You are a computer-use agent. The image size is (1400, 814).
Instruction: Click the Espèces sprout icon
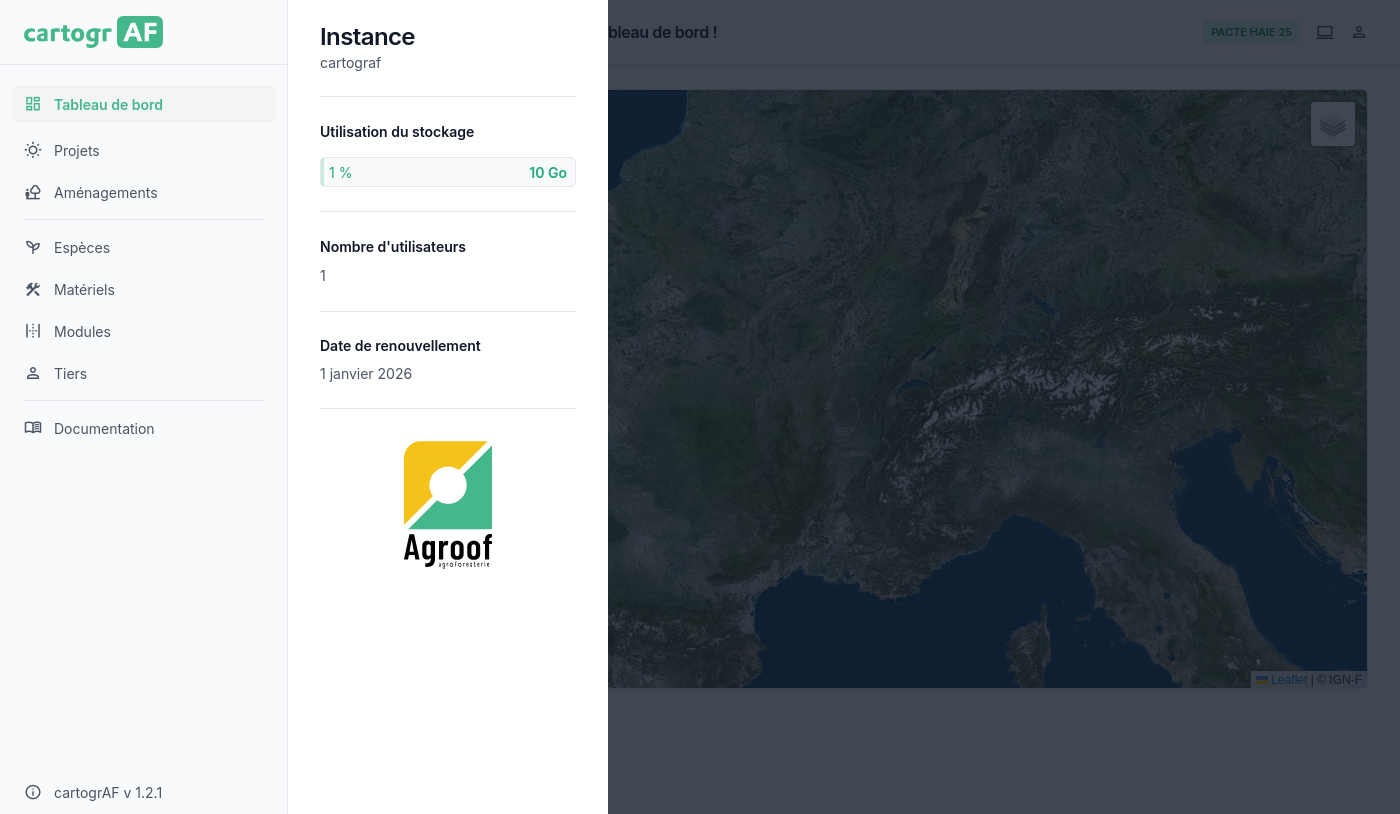33,247
